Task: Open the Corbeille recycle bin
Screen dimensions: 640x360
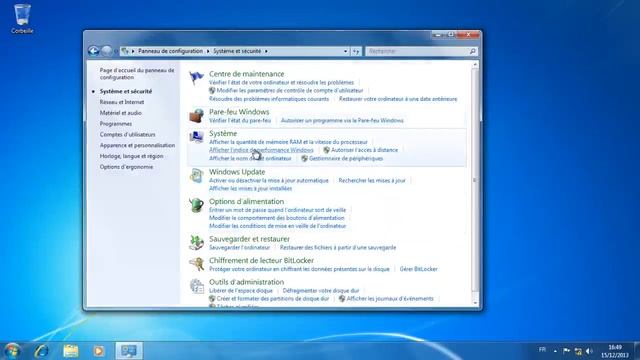Action: coord(22,19)
